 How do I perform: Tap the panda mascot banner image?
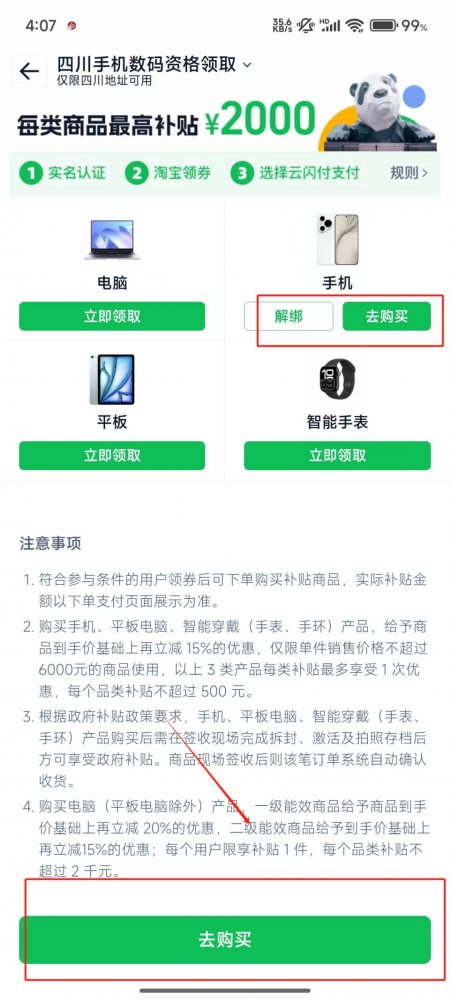tap(382, 112)
